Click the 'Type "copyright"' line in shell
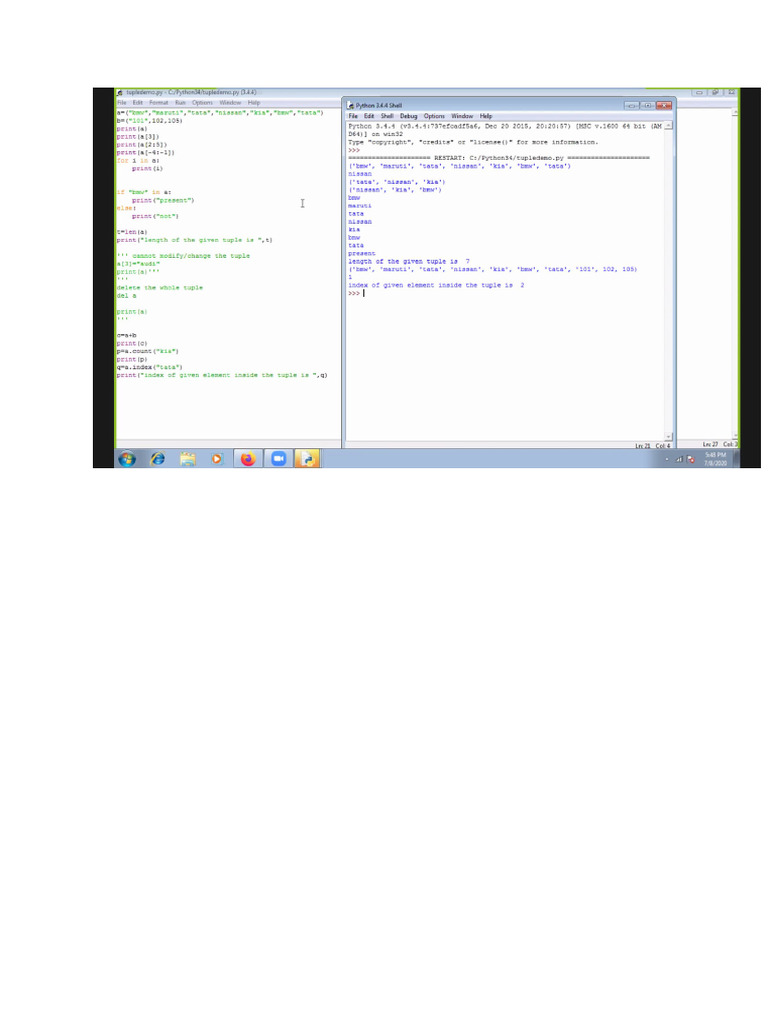Image resolution: width=768 pixels, height=1024 pixels. [473, 142]
